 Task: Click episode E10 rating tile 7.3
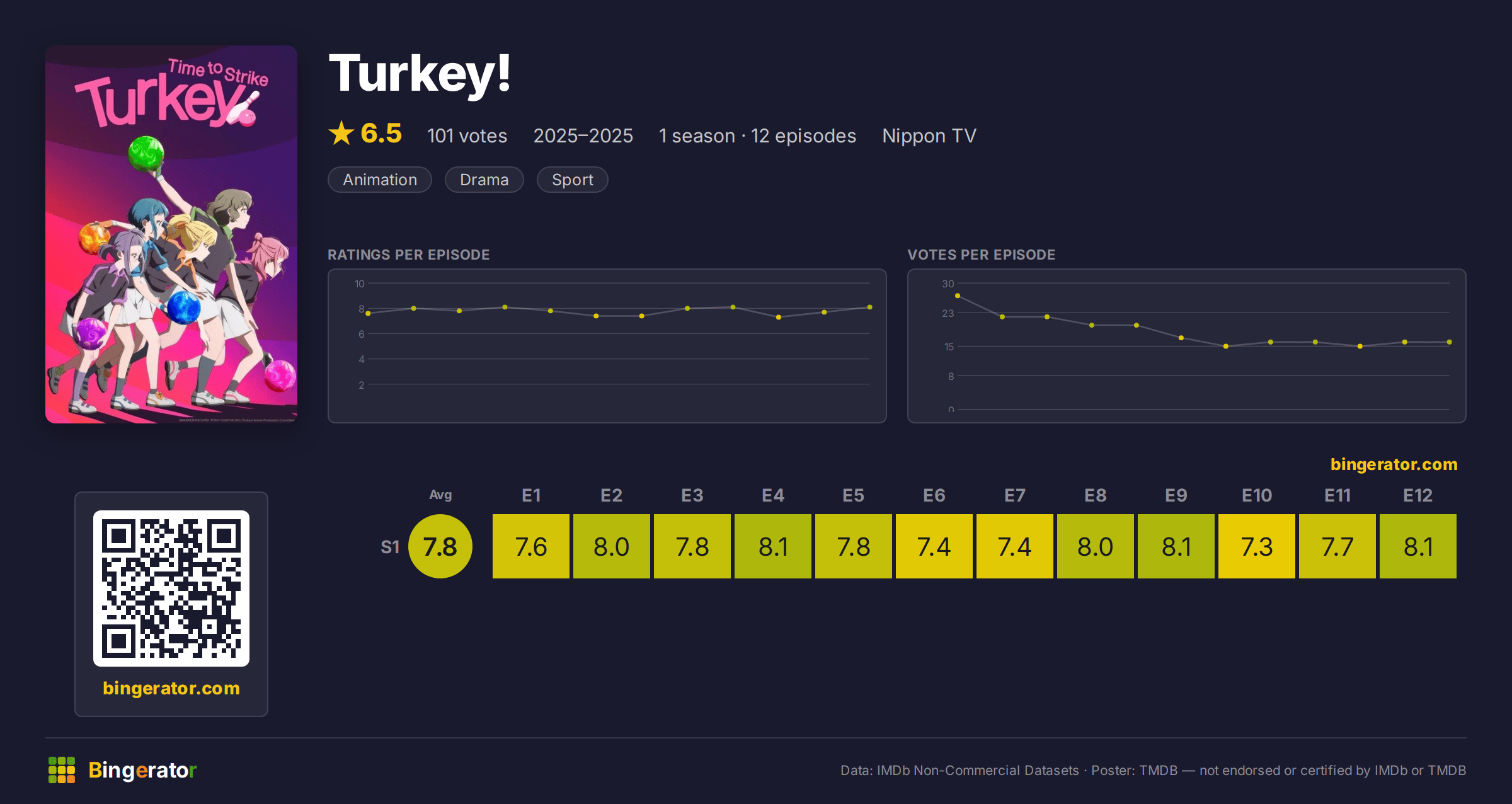tap(1257, 546)
